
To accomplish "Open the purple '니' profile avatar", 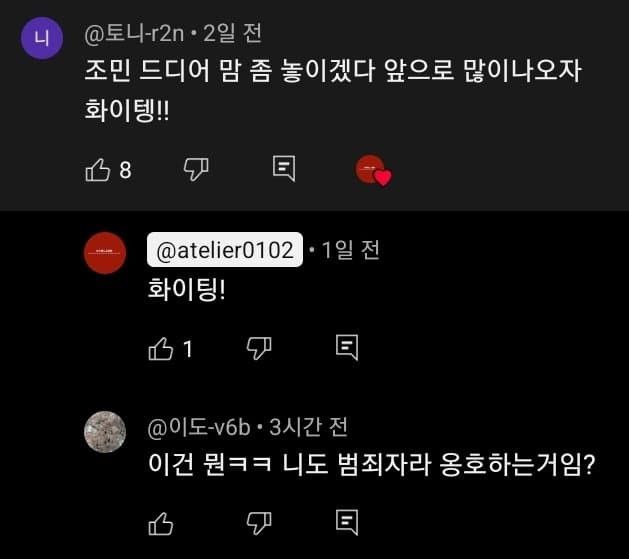I will tap(42, 41).
